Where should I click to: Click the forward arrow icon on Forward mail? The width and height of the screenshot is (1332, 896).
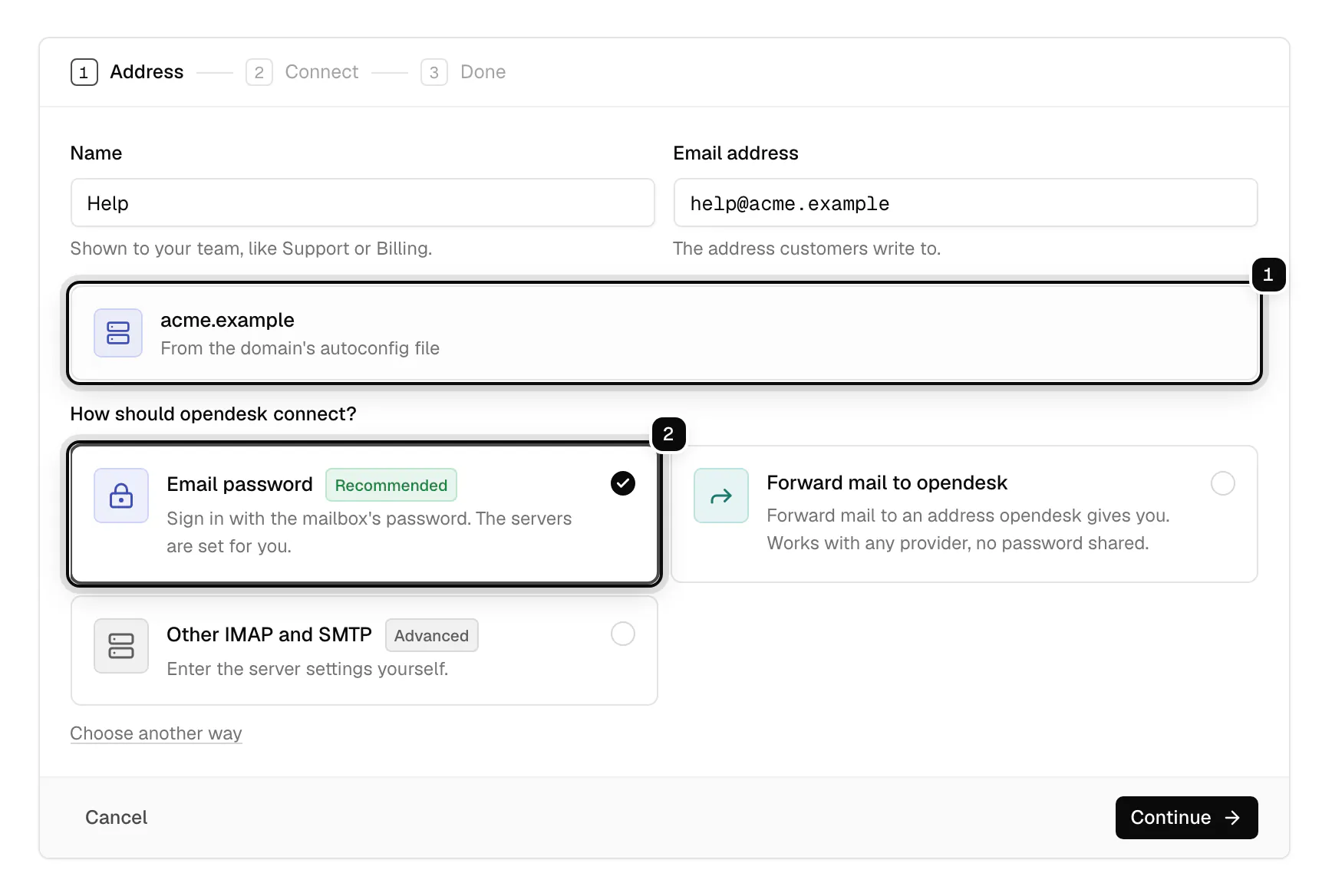point(721,496)
